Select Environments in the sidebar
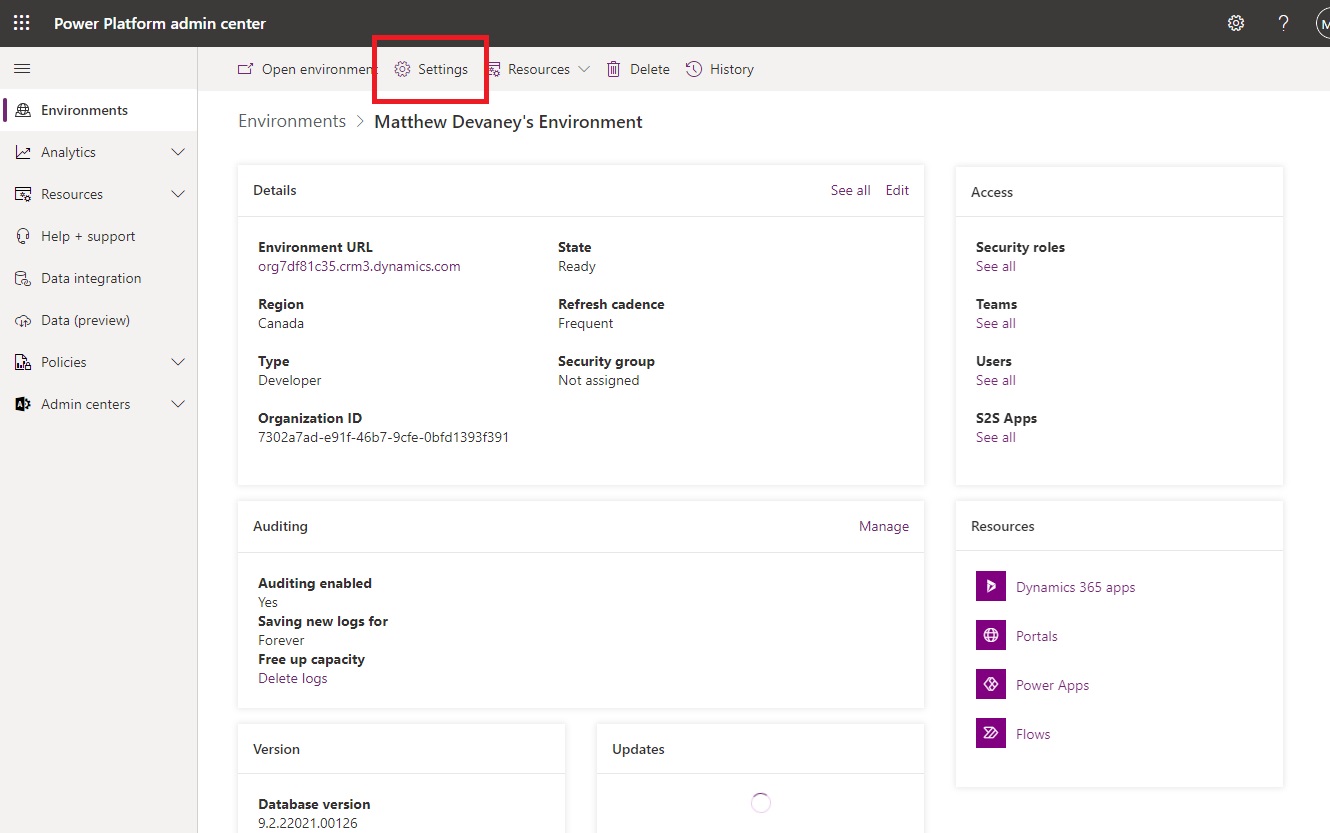Screen dimensions: 1330x833 [x=84, y=110]
